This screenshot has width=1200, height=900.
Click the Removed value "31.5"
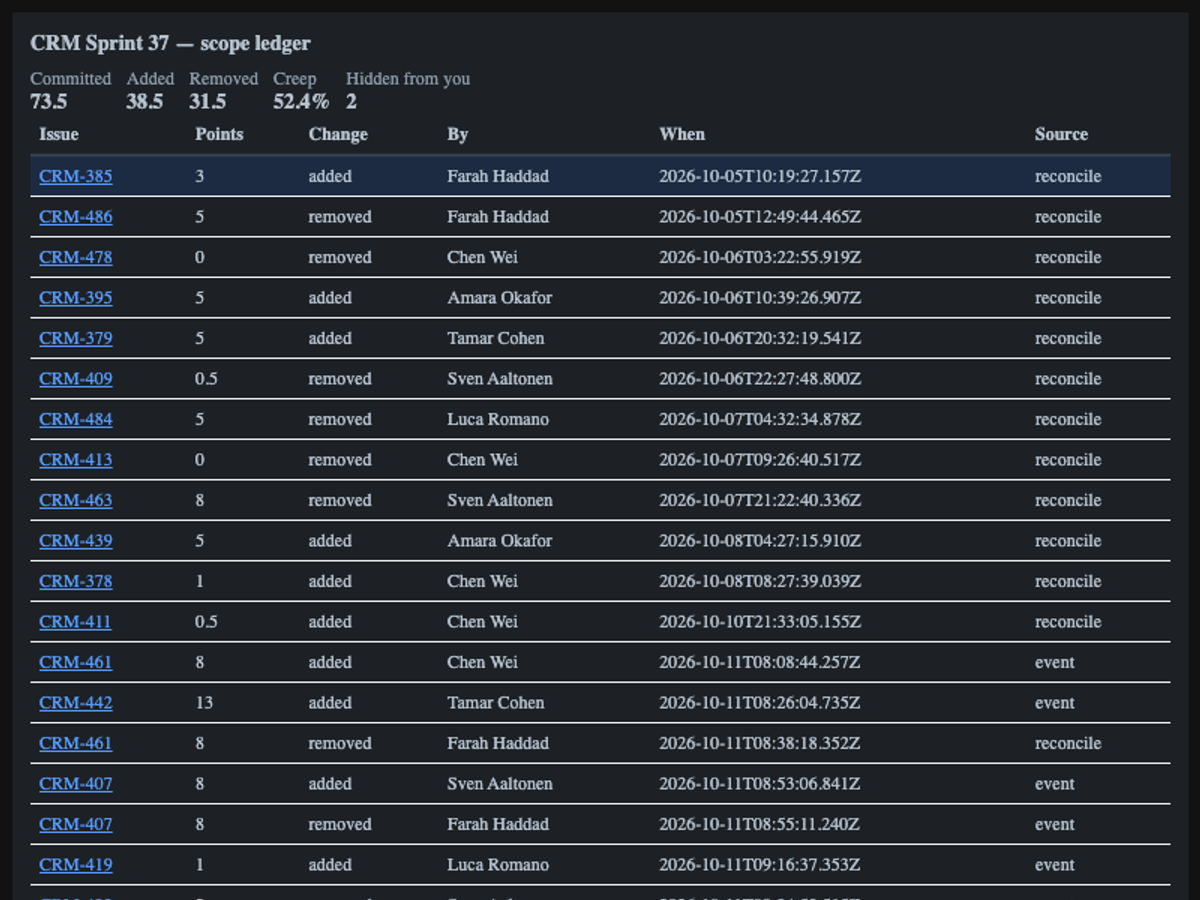208,101
